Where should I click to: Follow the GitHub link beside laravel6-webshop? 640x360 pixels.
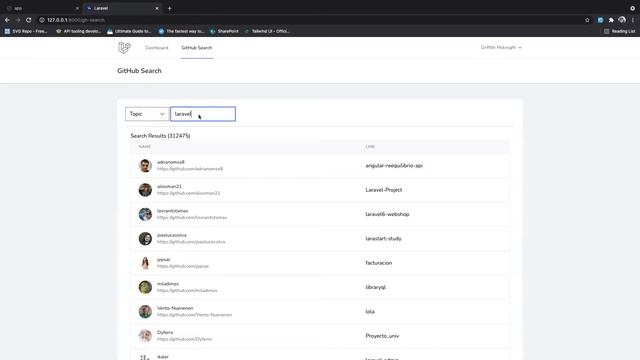[x=192, y=218]
